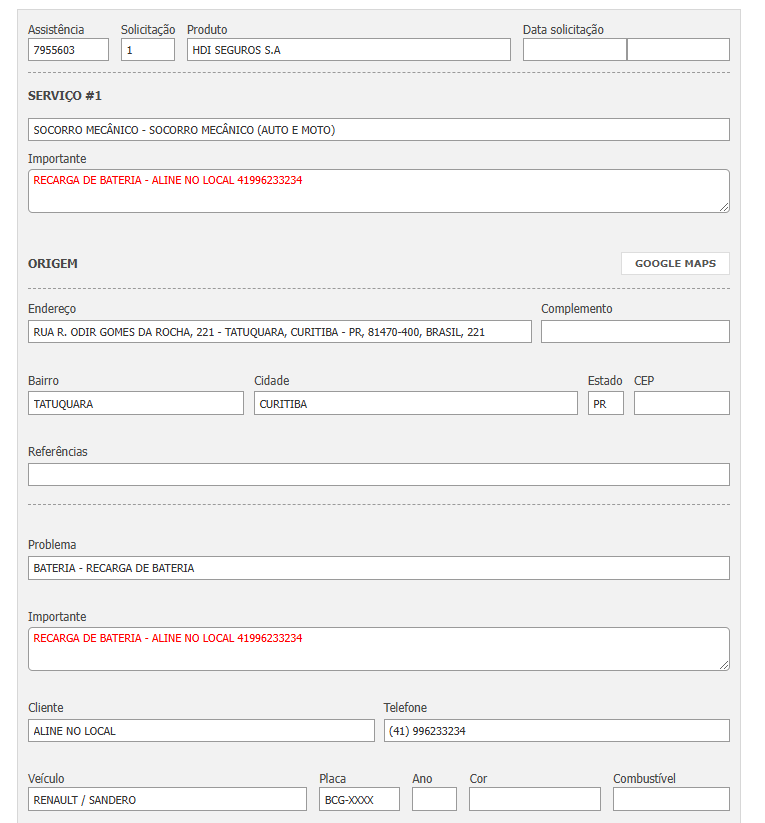Click the GOOGLE MAPS button
Viewport: 765px width, 823px height.
pyautogui.click(x=675, y=263)
